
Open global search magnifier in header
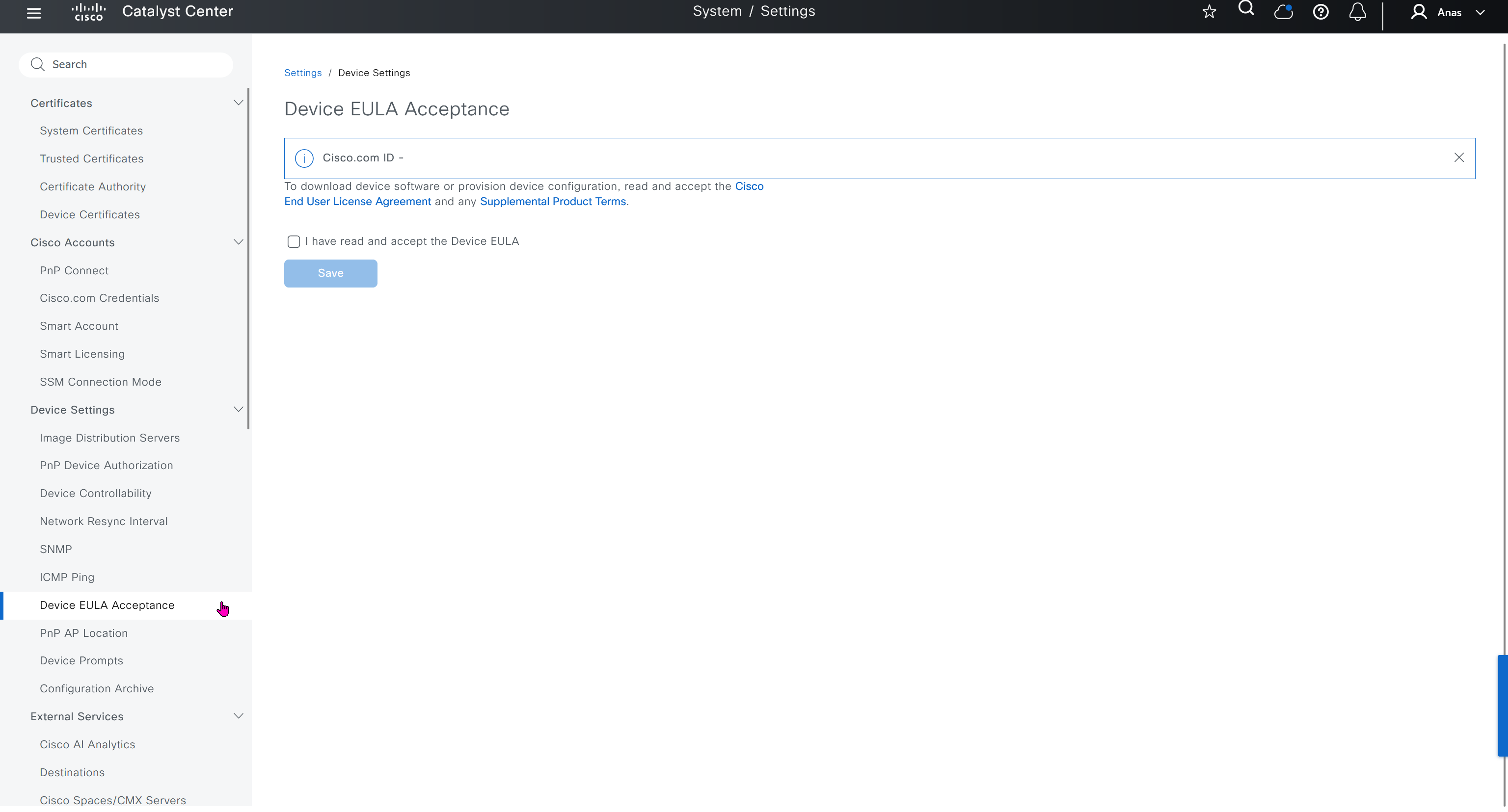coord(1246,9)
